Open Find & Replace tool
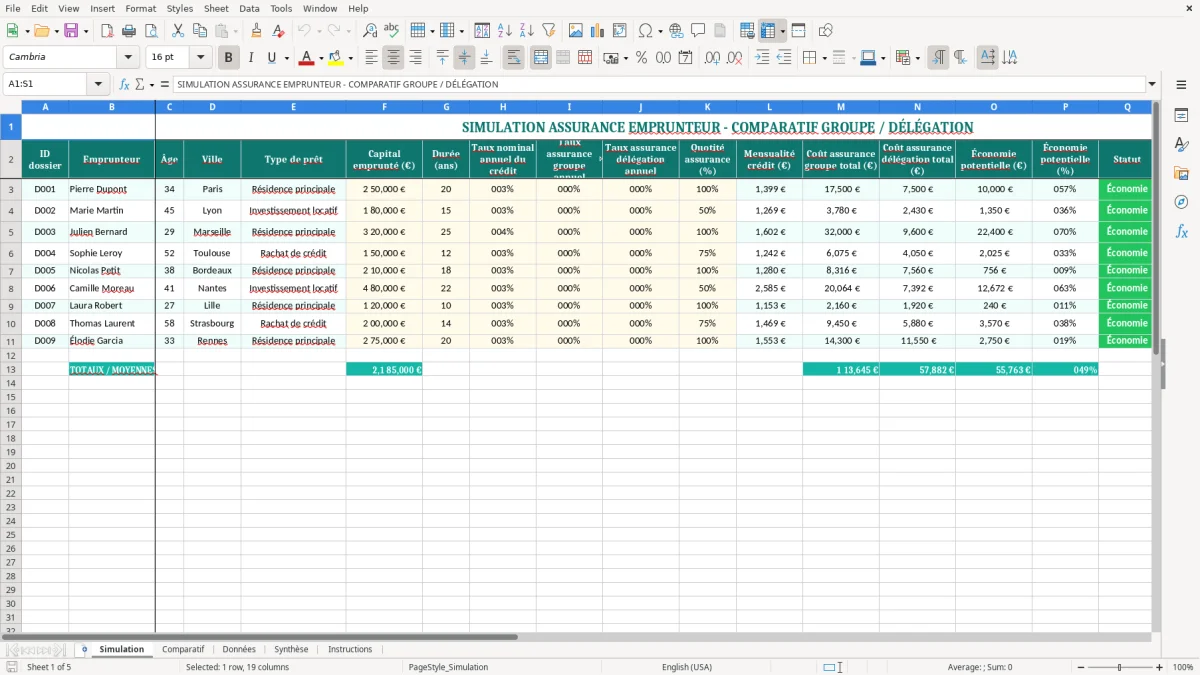 coord(370,31)
